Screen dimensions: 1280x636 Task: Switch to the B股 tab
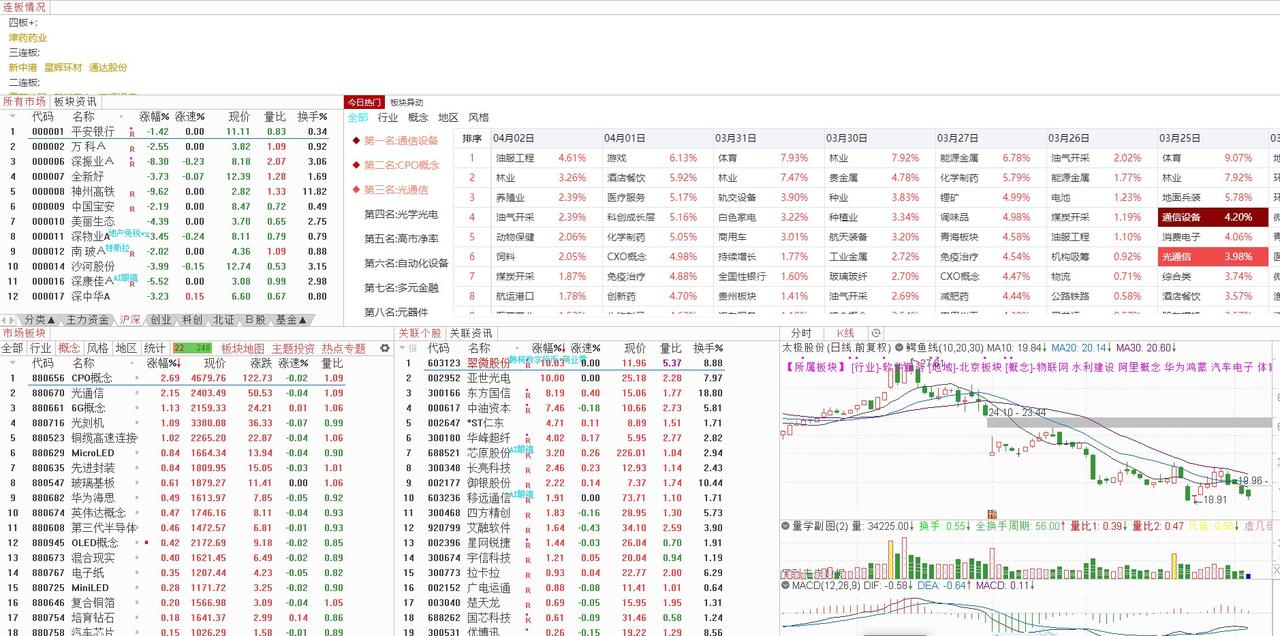point(255,320)
